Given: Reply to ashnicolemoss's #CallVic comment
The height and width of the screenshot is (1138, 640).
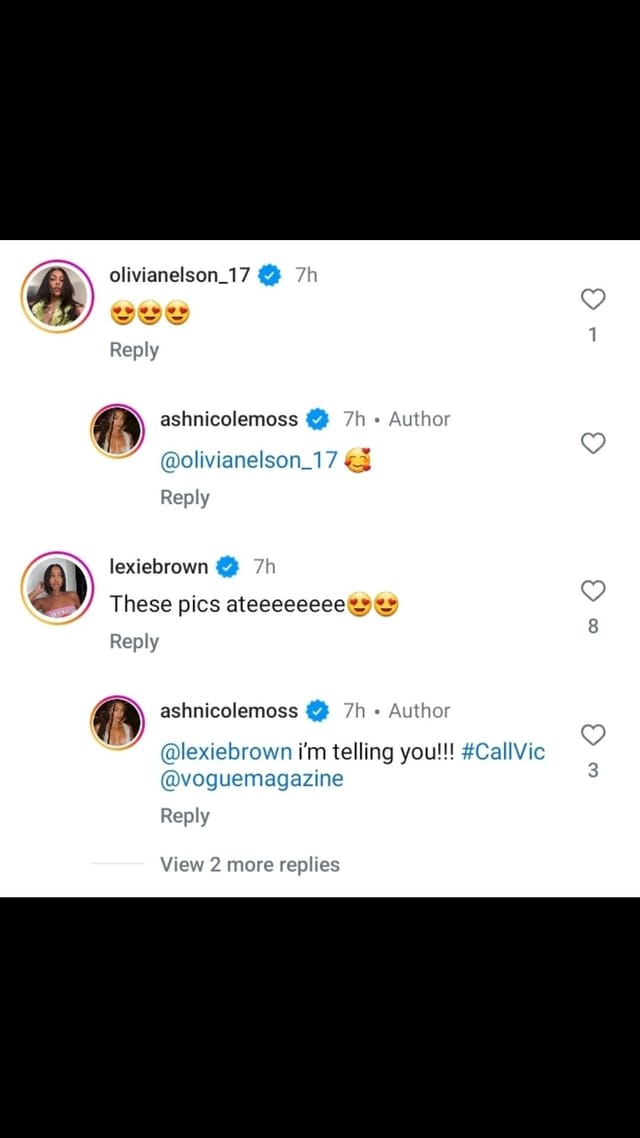Looking at the screenshot, I should [185, 816].
